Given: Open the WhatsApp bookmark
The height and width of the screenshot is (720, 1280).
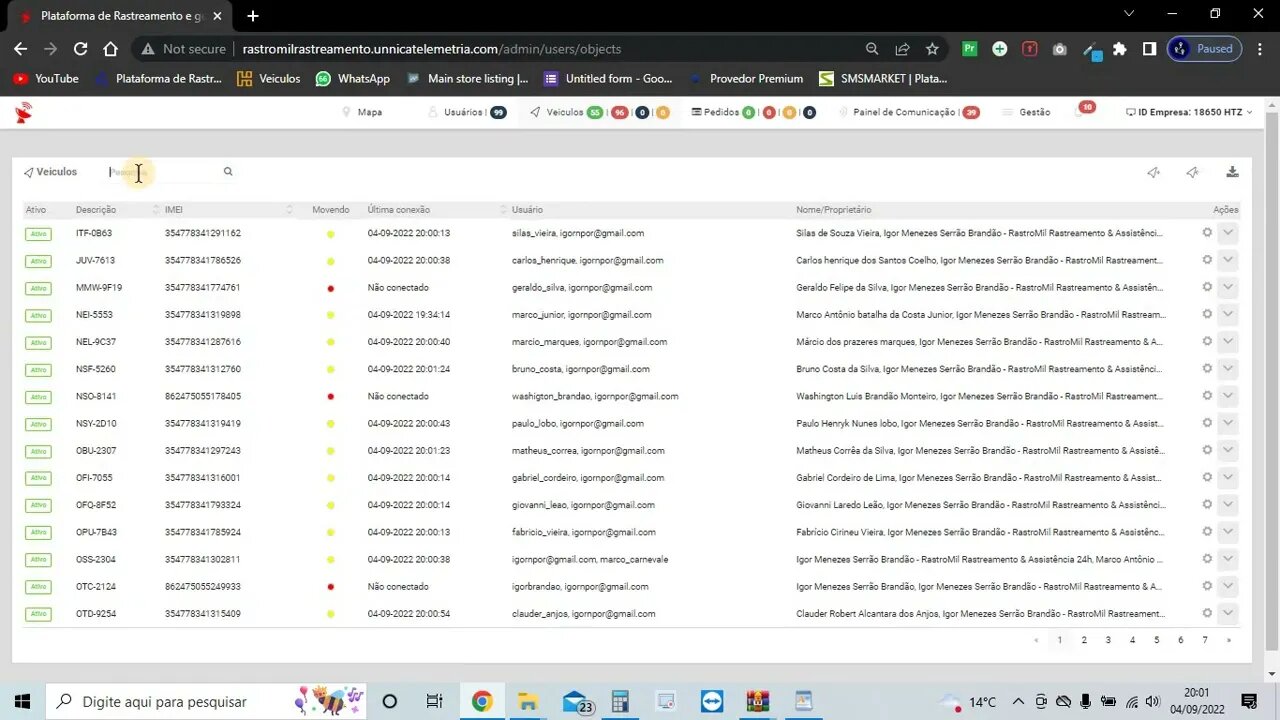Looking at the screenshot, I should tap(353, 78).
